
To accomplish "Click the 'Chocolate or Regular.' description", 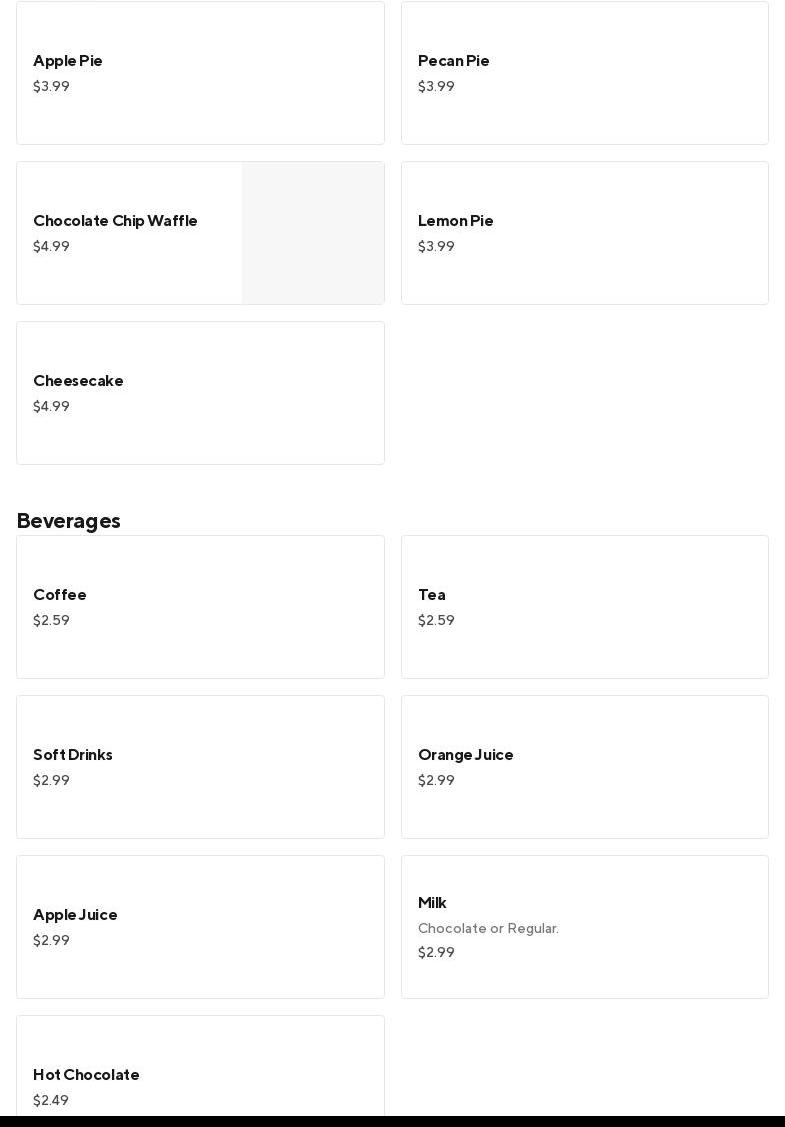I will click(x=488, y=929).
